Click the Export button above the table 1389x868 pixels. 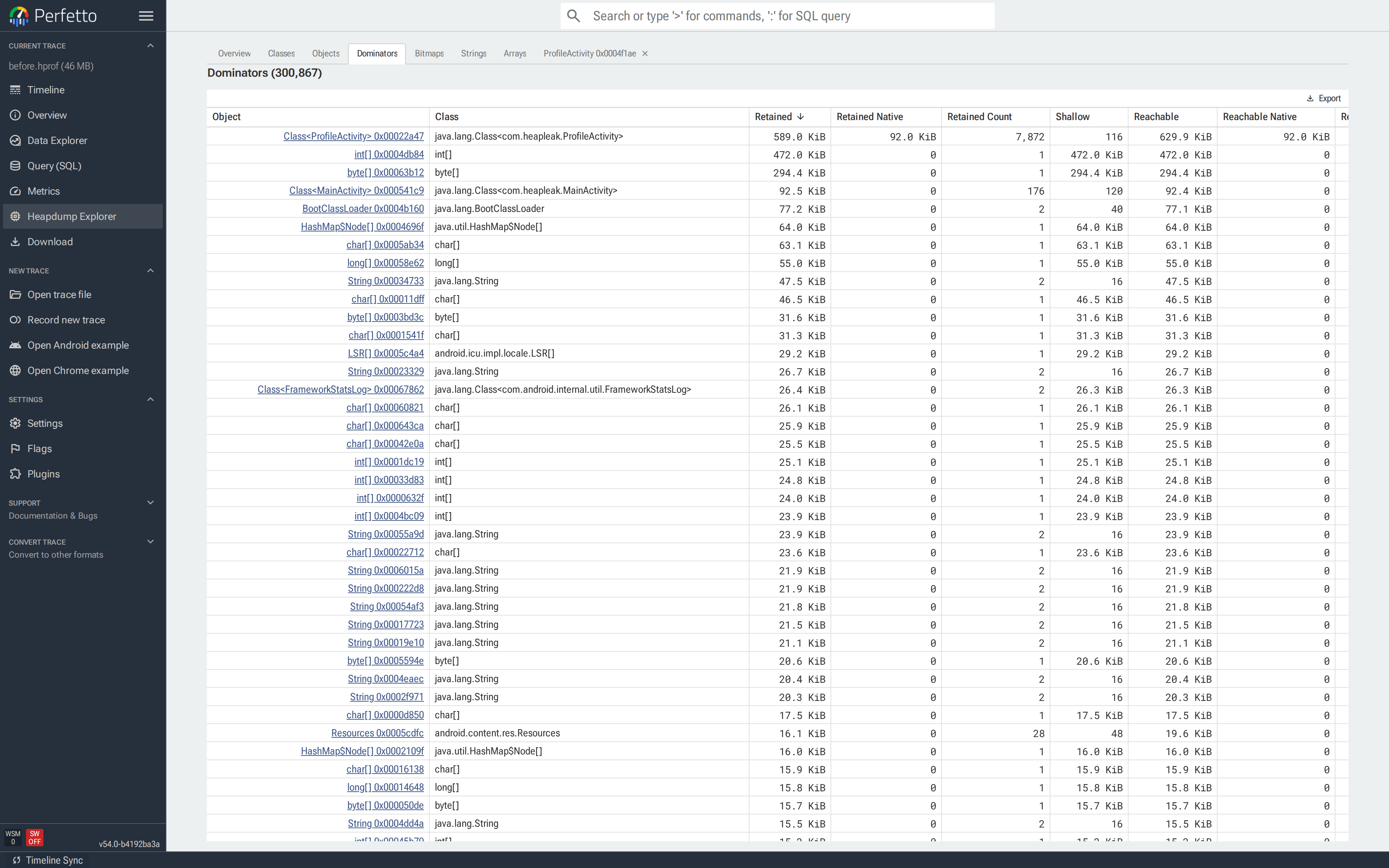(x=1324, y=98)
